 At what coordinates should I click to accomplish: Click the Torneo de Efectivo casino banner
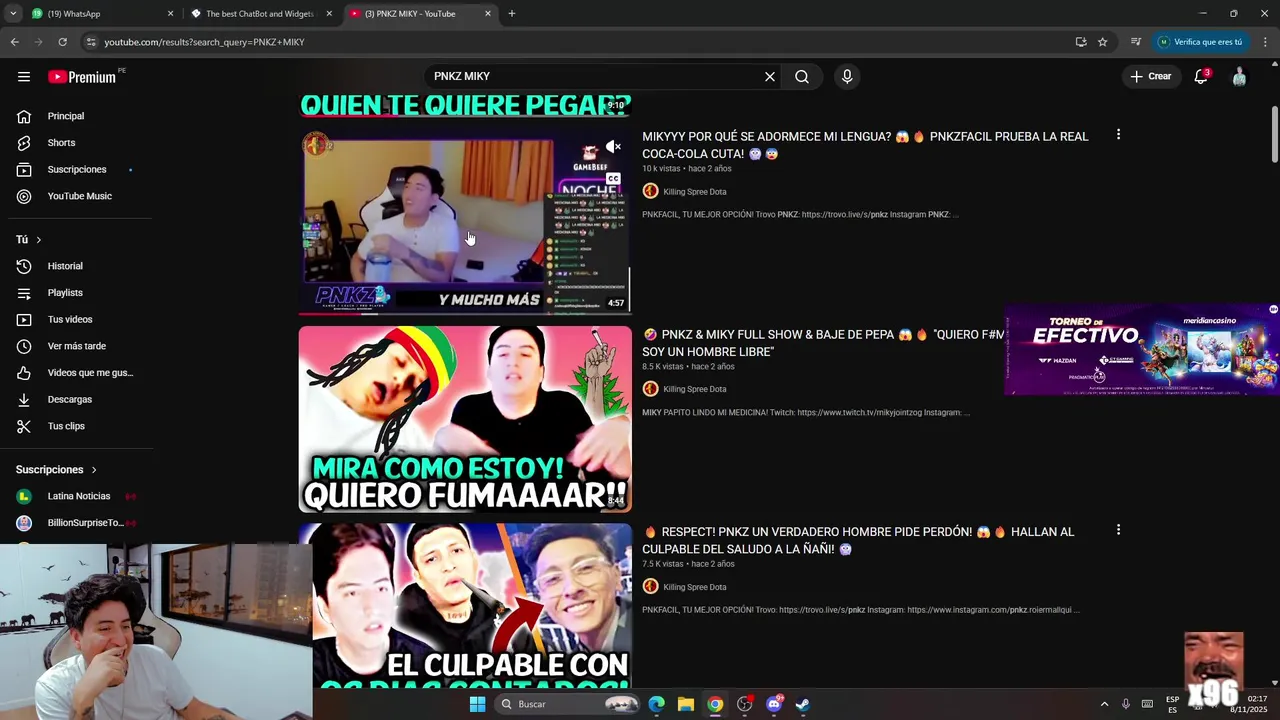(1142, 350)
